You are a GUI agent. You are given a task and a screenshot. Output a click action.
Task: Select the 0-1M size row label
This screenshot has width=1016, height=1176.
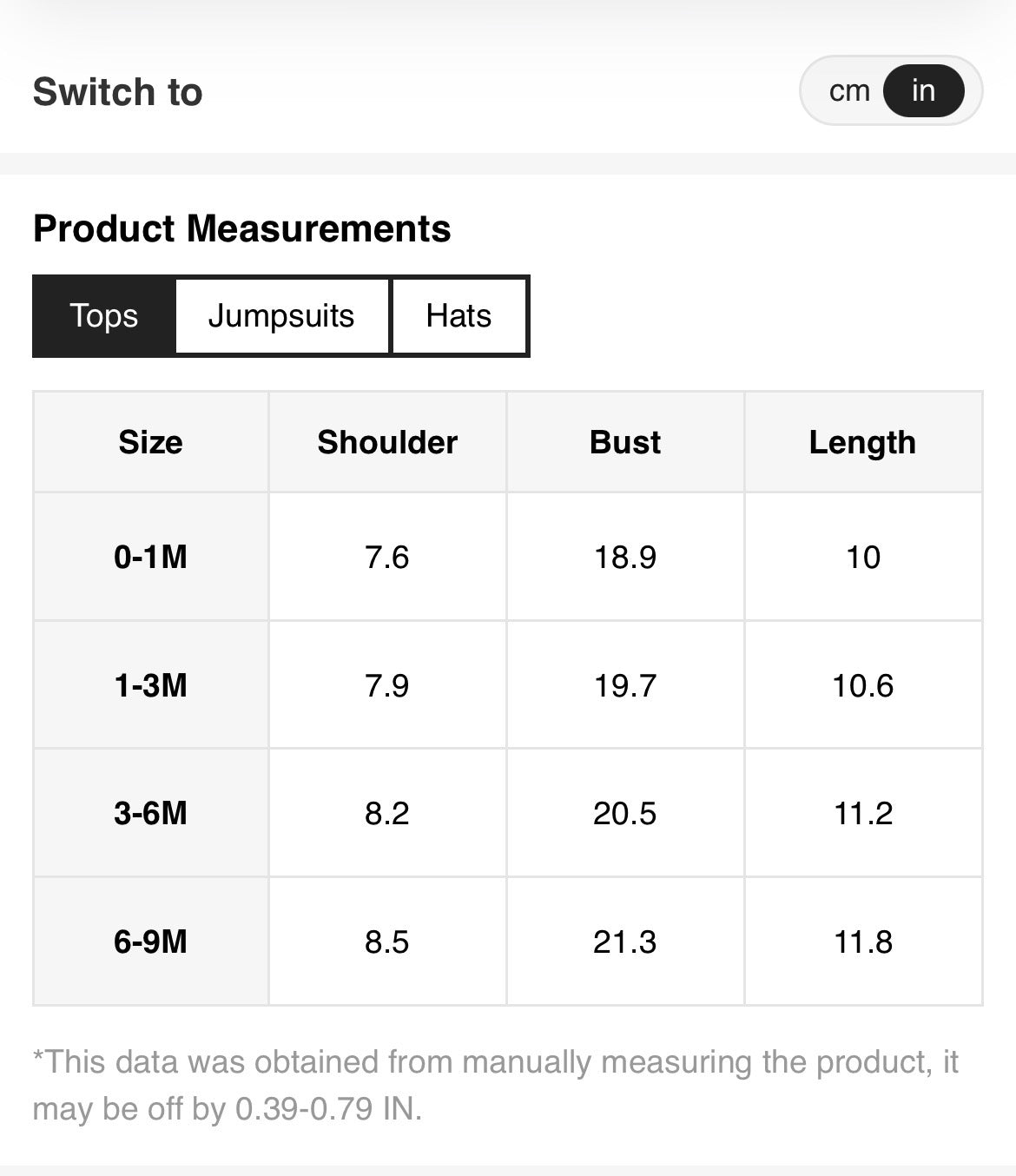point(151,557)
